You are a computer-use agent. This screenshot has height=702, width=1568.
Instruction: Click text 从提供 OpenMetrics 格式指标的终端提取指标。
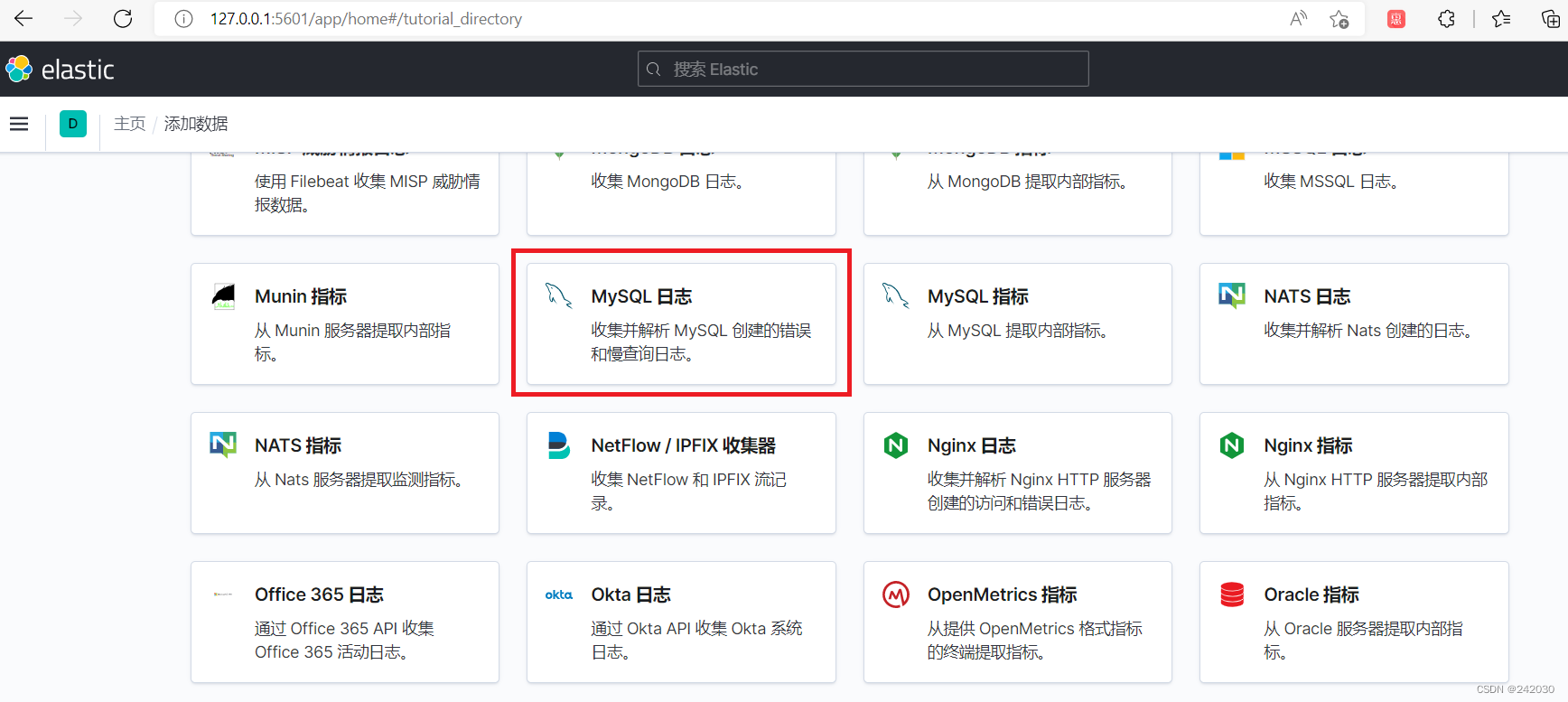(1035, 641)
